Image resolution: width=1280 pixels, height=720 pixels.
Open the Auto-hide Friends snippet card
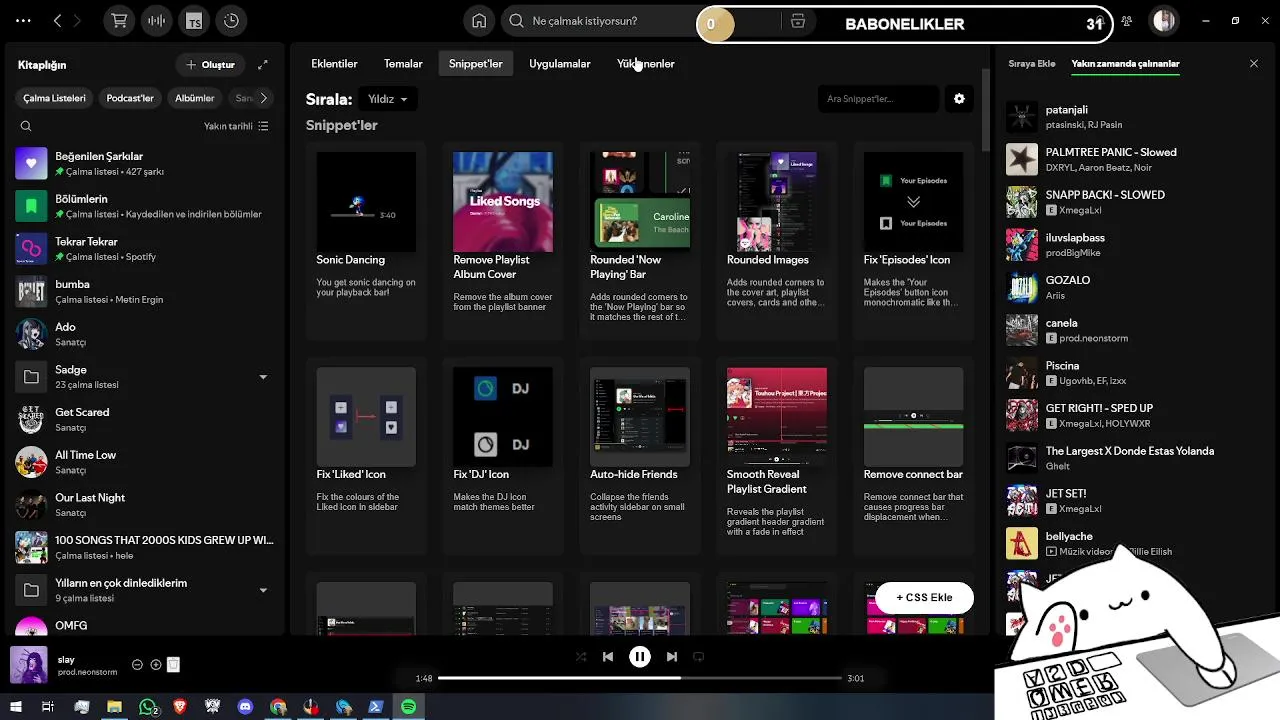[x=640, y=456]
